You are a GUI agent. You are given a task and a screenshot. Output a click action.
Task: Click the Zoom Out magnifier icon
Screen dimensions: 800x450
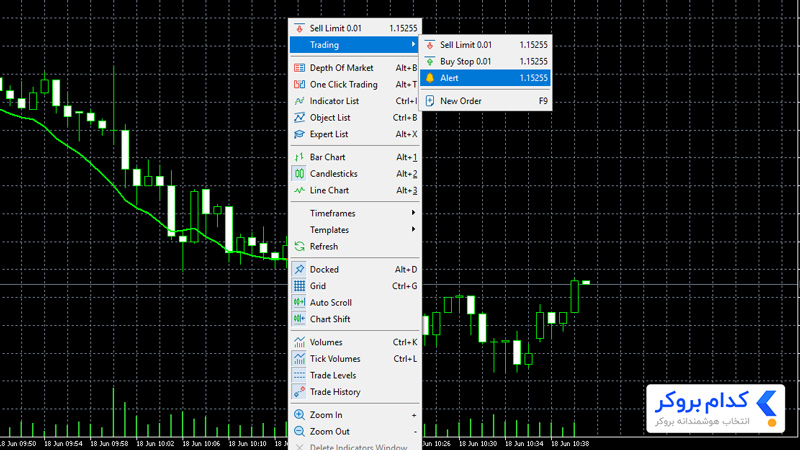click(299, 432)
